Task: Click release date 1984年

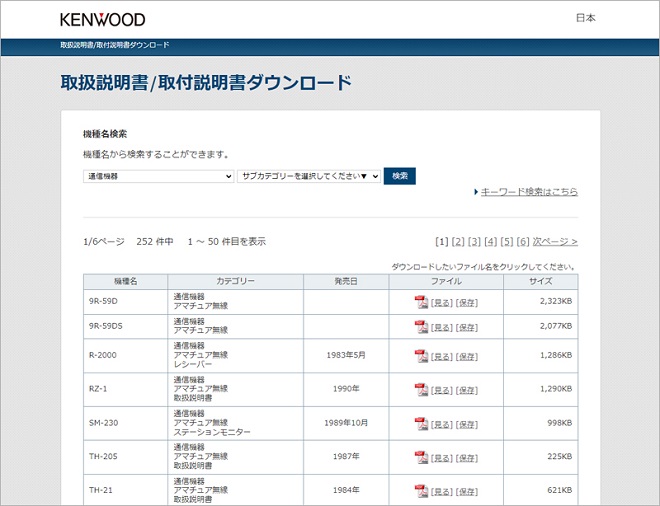Action: pyautogui.click(x=346, y=490)
